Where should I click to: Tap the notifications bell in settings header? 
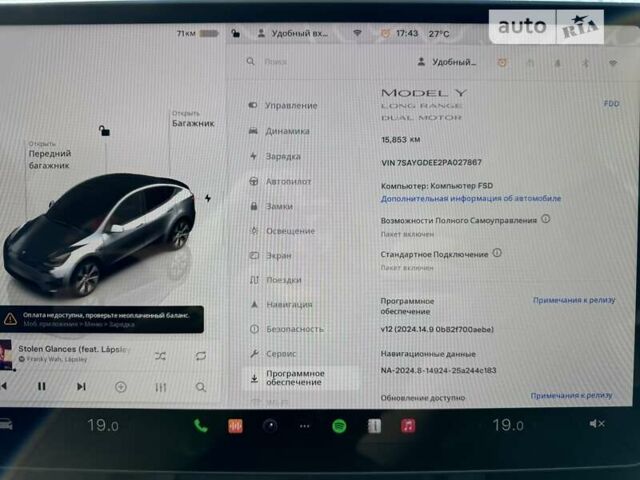click(558, 63)
